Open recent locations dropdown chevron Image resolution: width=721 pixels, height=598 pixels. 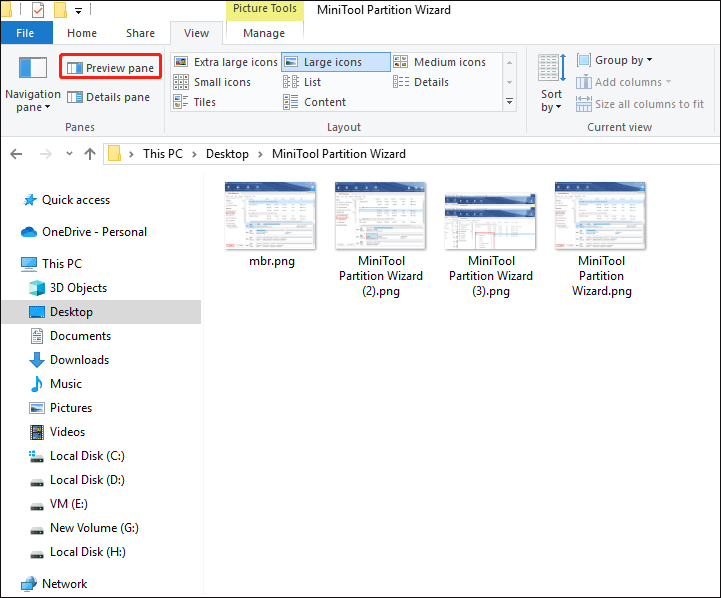[69, 154]
